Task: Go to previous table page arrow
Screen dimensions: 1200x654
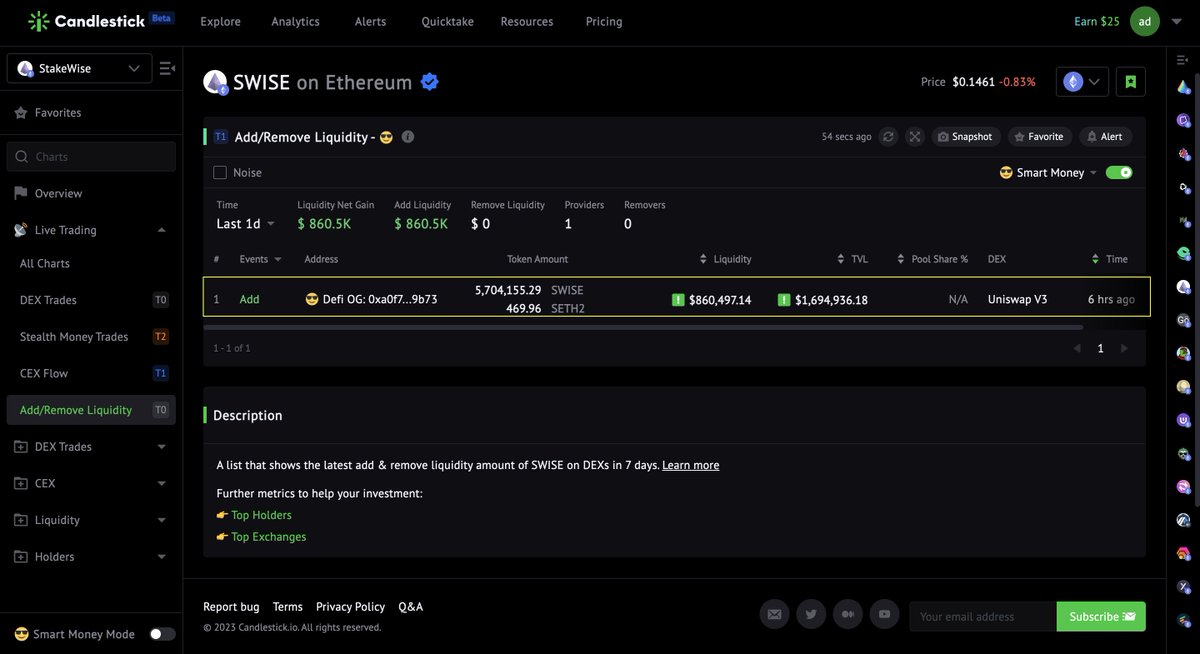Action: click(1077, 348)
